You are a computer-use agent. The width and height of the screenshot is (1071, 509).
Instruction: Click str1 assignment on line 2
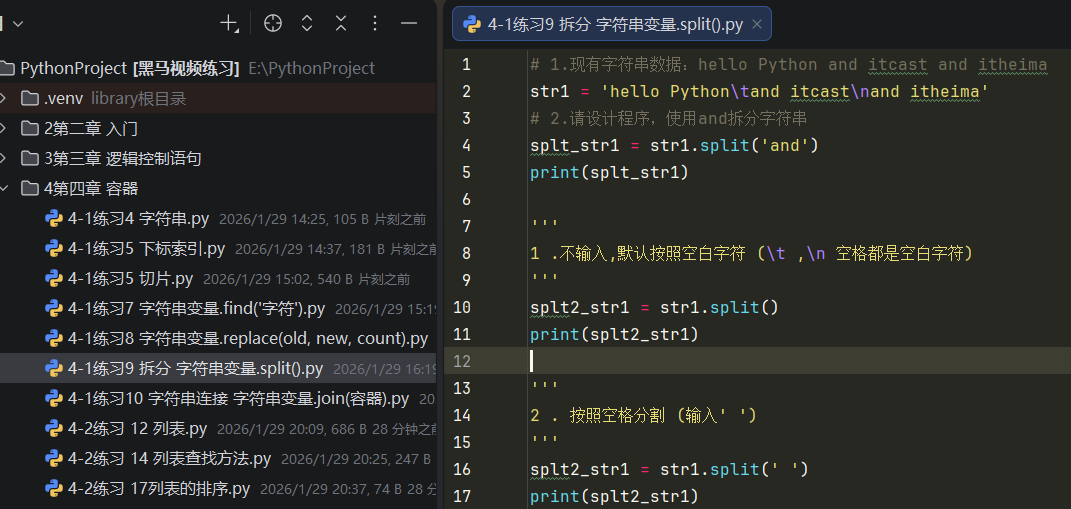click(x=760, y=92)
